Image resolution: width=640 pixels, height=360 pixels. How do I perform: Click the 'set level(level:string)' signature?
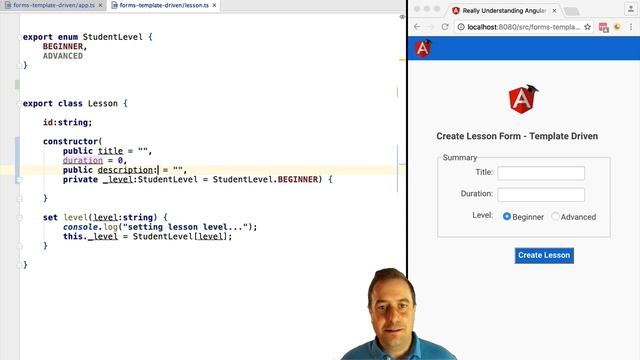[100, 218]
